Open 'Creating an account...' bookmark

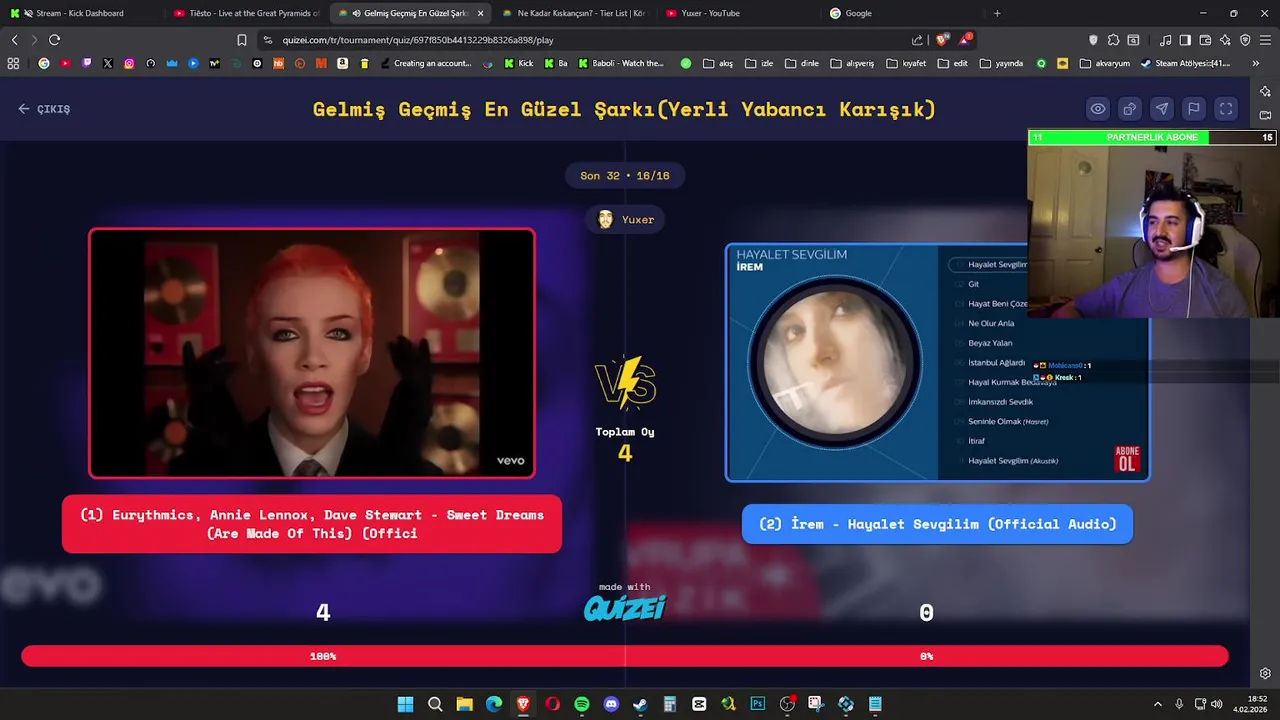[x=424, y=63]
